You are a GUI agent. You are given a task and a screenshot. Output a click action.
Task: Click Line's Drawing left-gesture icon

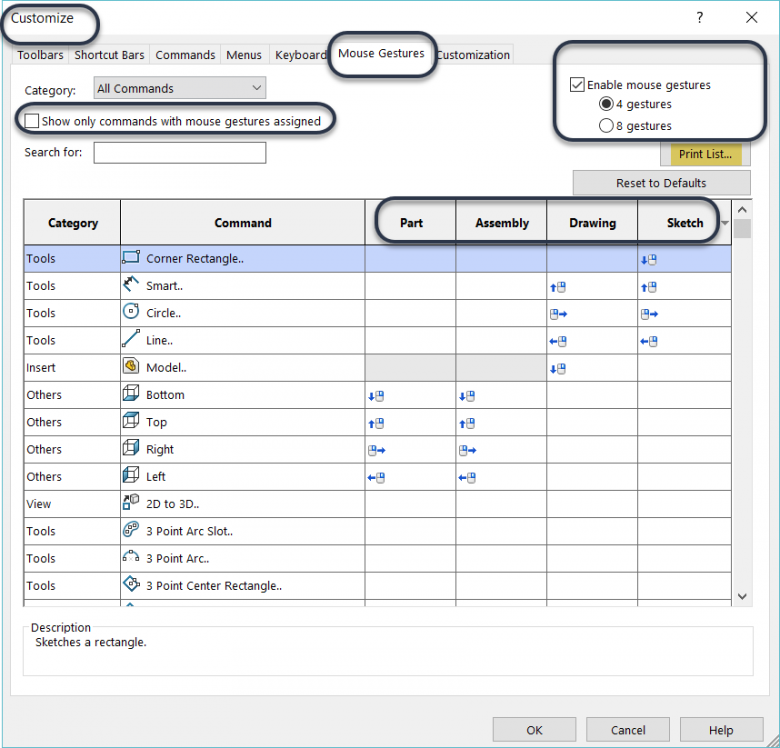click(x=558, y=341)
